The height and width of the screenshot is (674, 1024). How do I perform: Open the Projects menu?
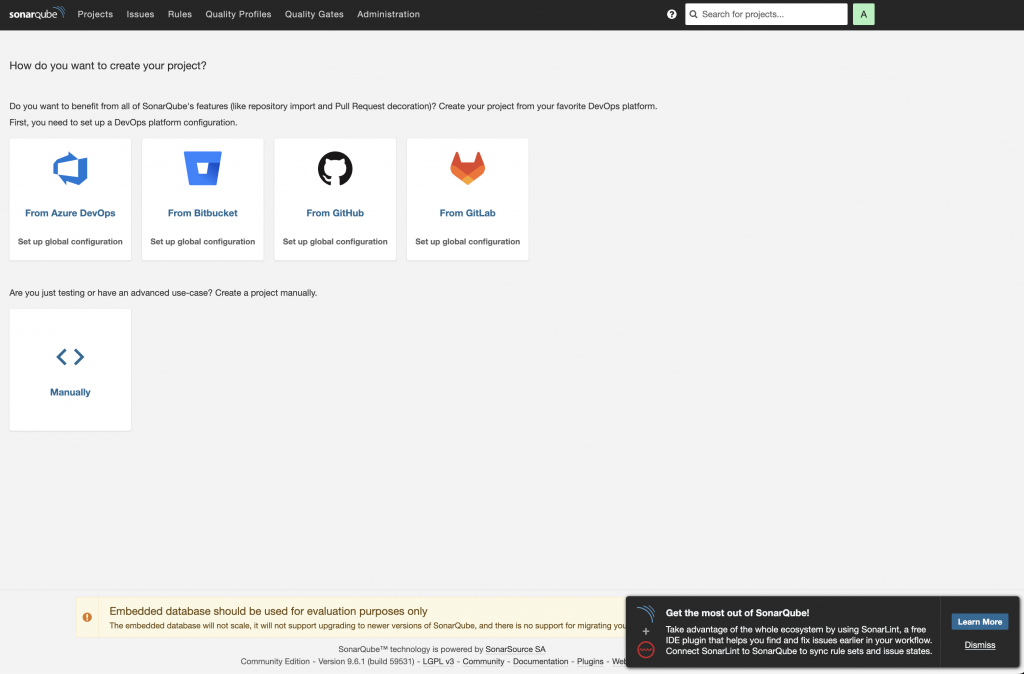pyautogui.click(x=95, y=14)
